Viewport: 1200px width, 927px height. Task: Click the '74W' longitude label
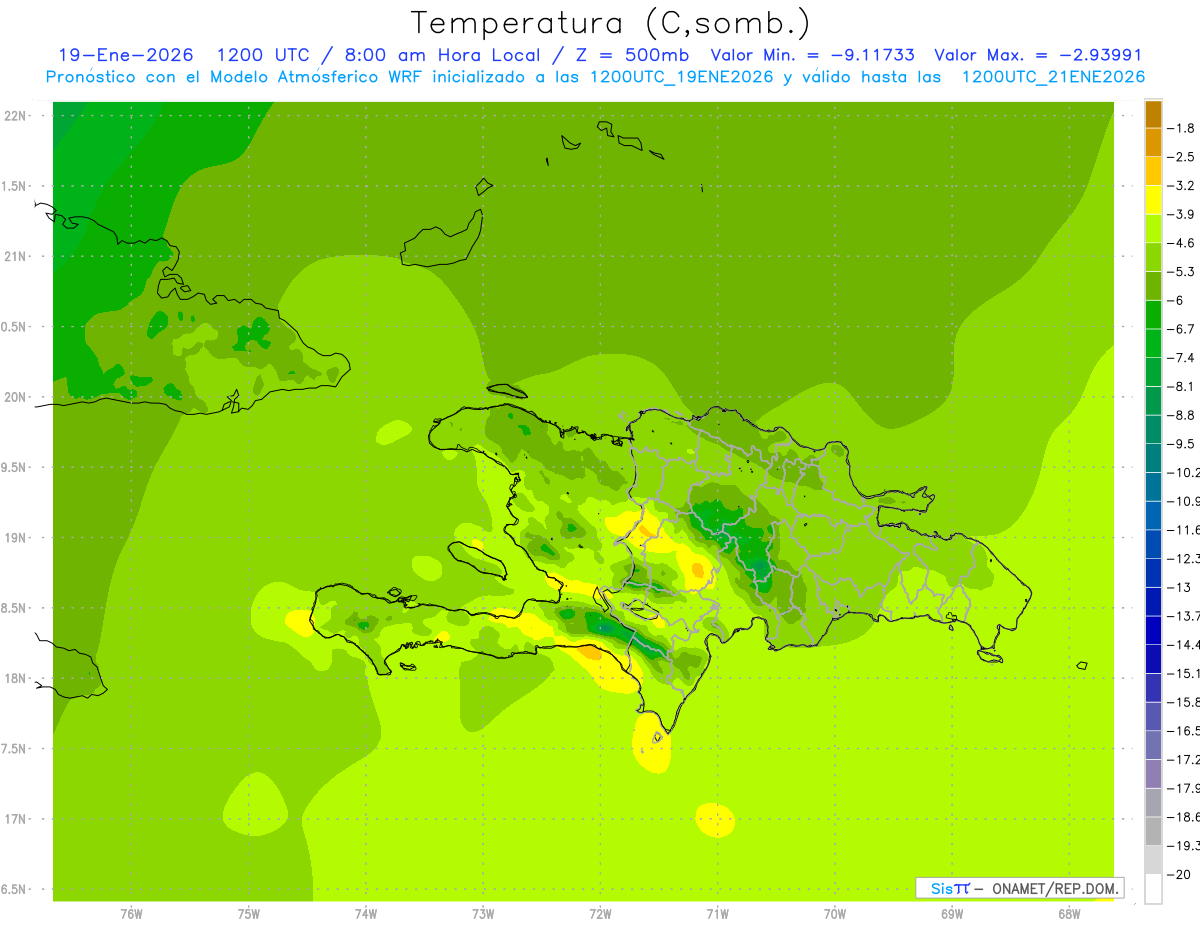pos(365,913)
